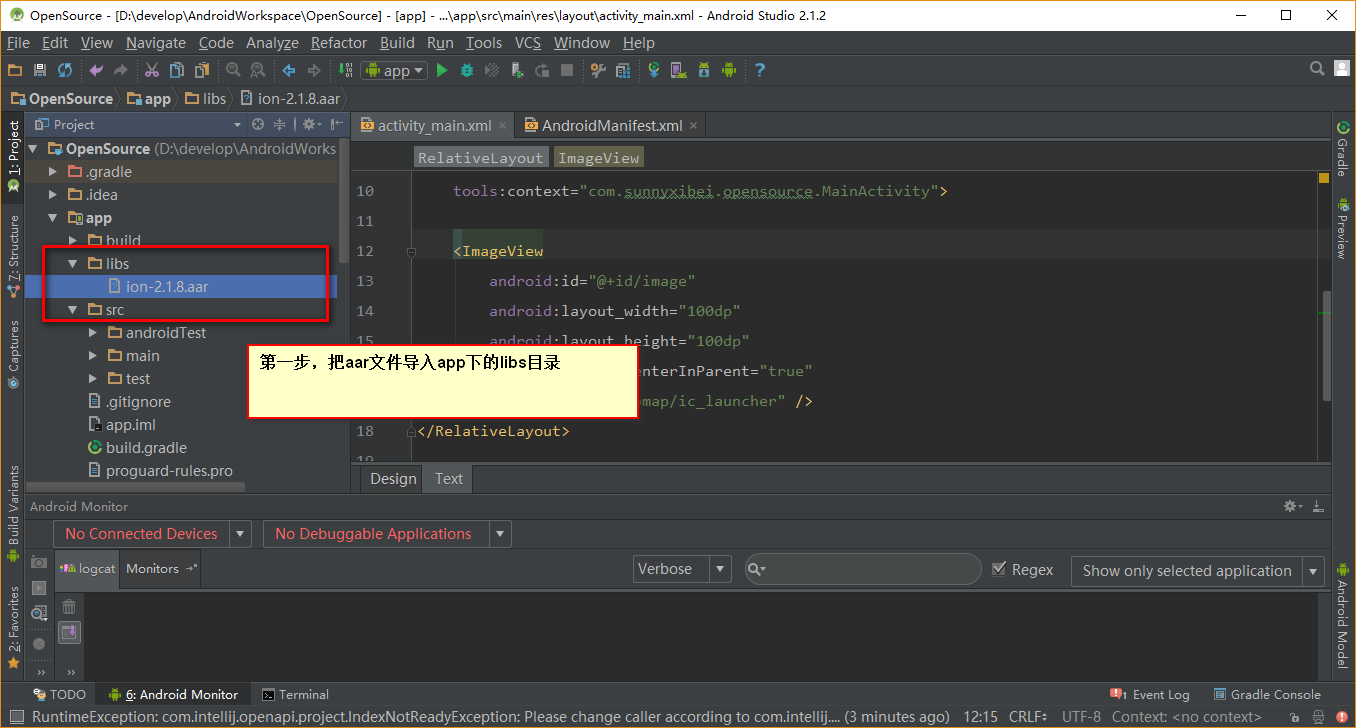Select the Monitors tab
Screen dimensions: 1356x728
[161, 568]
